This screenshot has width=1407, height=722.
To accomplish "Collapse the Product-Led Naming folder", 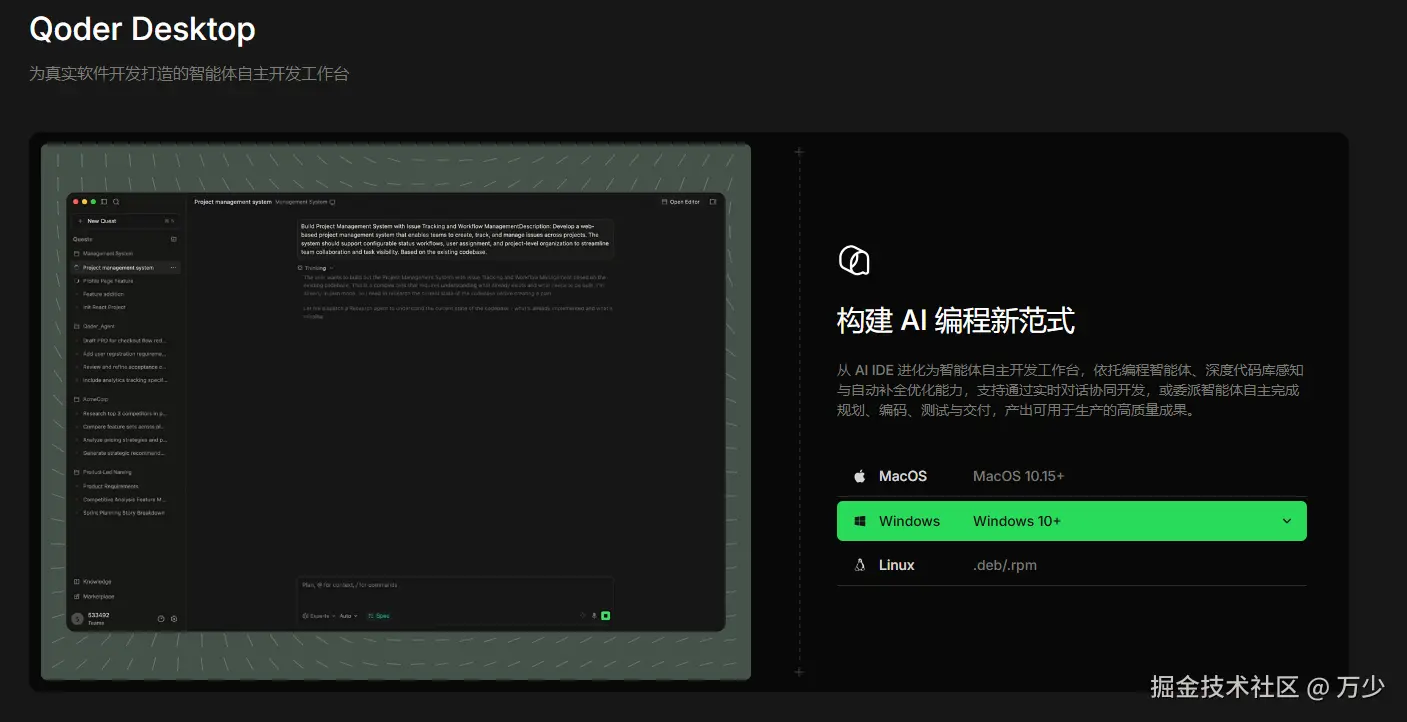I will click(x=103, y=472).
